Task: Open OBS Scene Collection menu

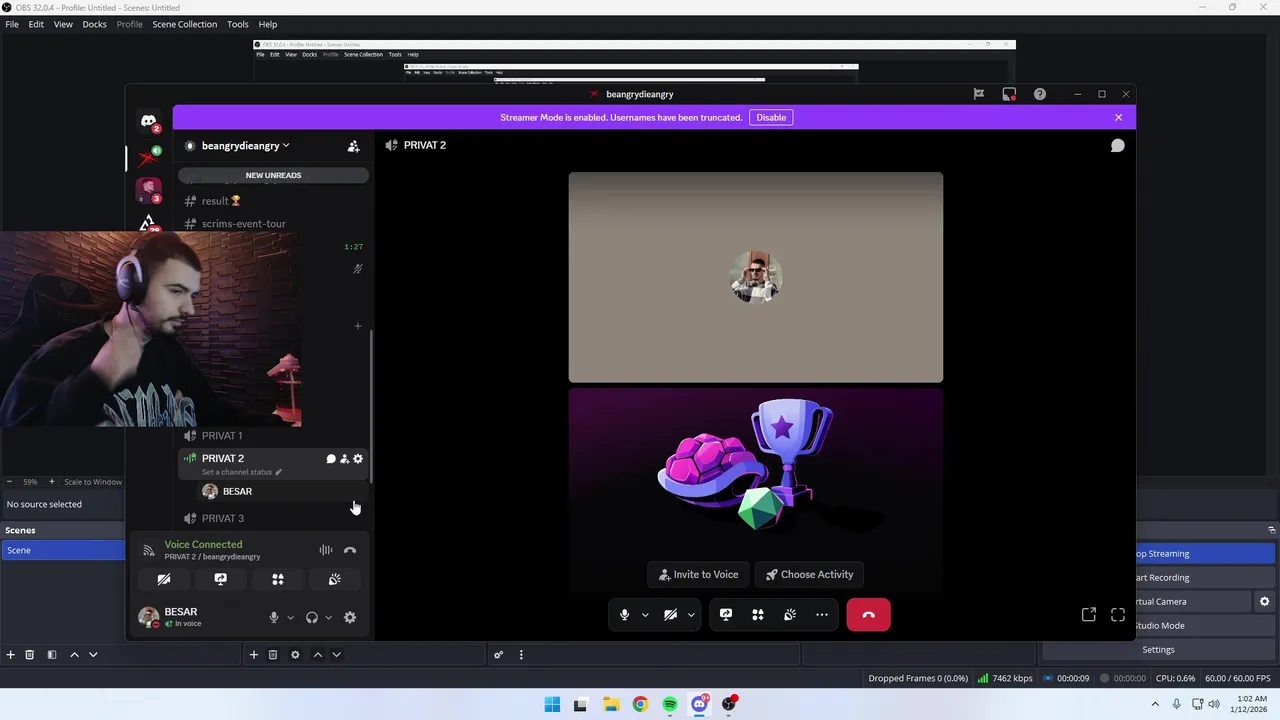Action: coord(184,24)
